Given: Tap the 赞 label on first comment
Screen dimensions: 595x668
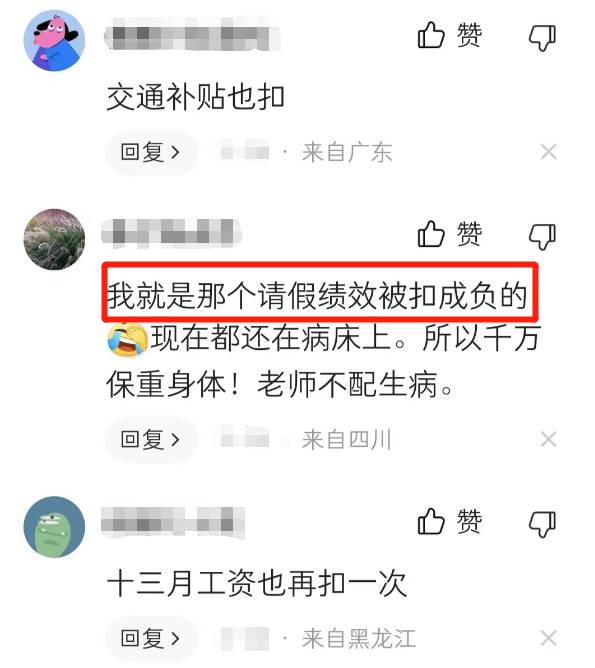Looking at the screenshot, I should point(469,35).
